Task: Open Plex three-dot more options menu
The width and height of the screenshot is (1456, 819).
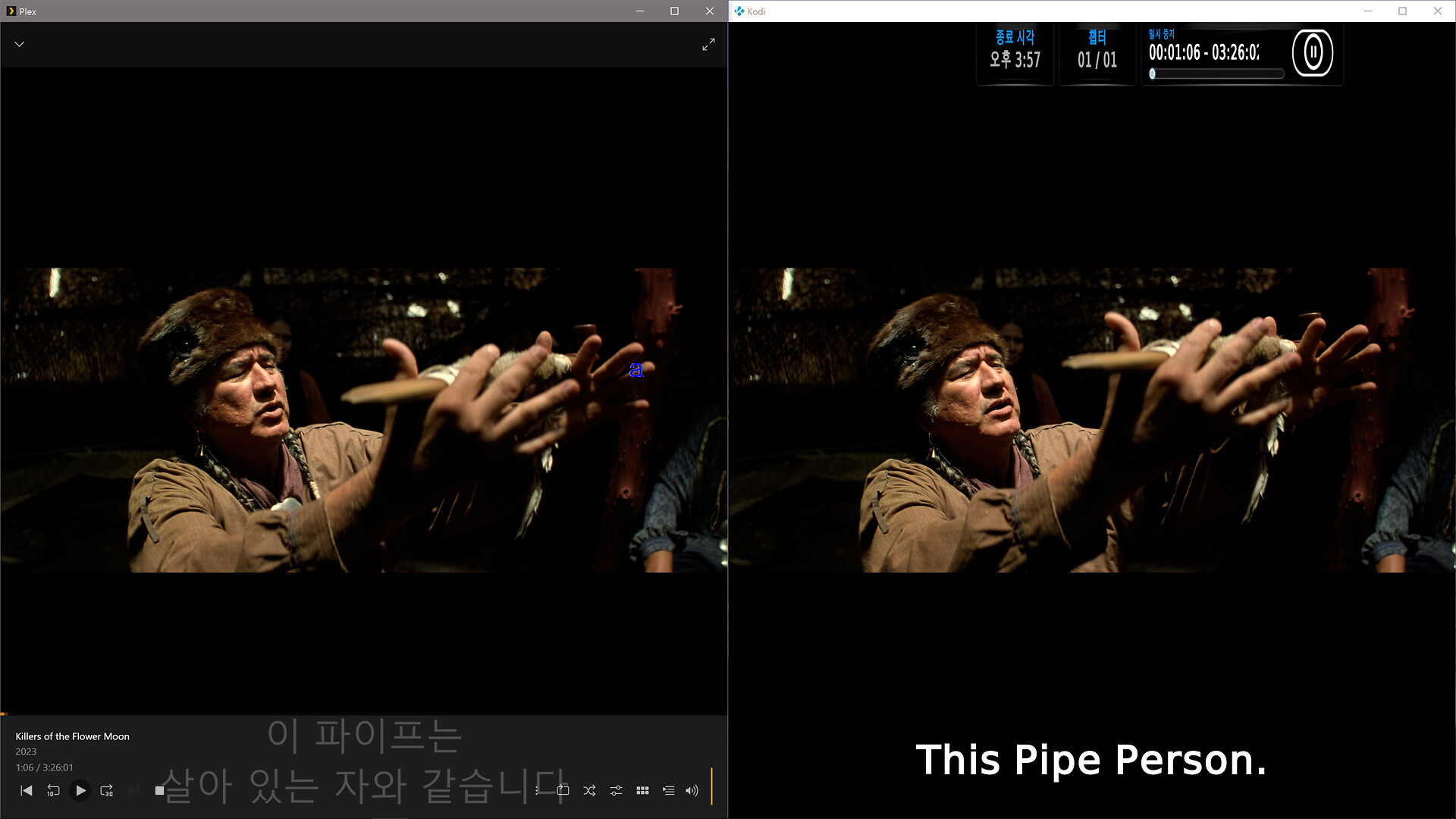Action: coord(537,790)
